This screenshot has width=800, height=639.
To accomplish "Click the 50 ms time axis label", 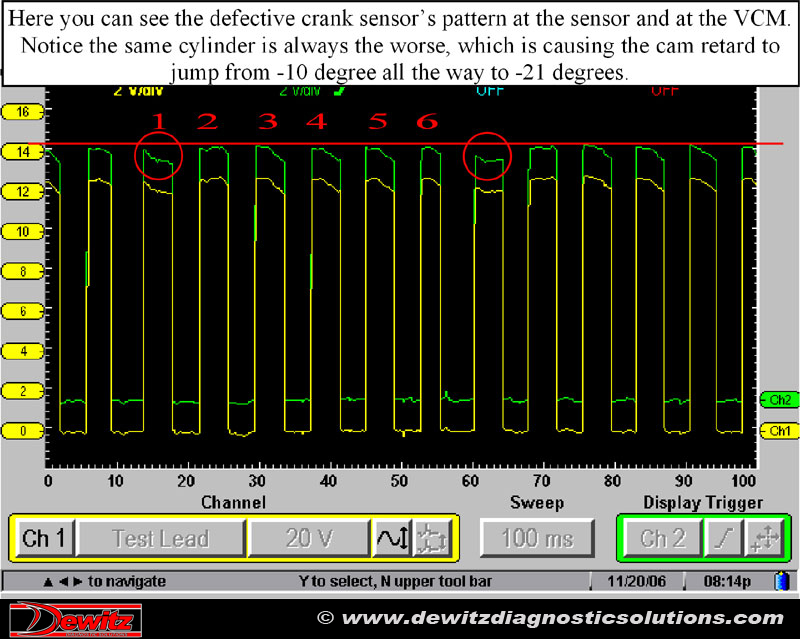I will point(399,481).
